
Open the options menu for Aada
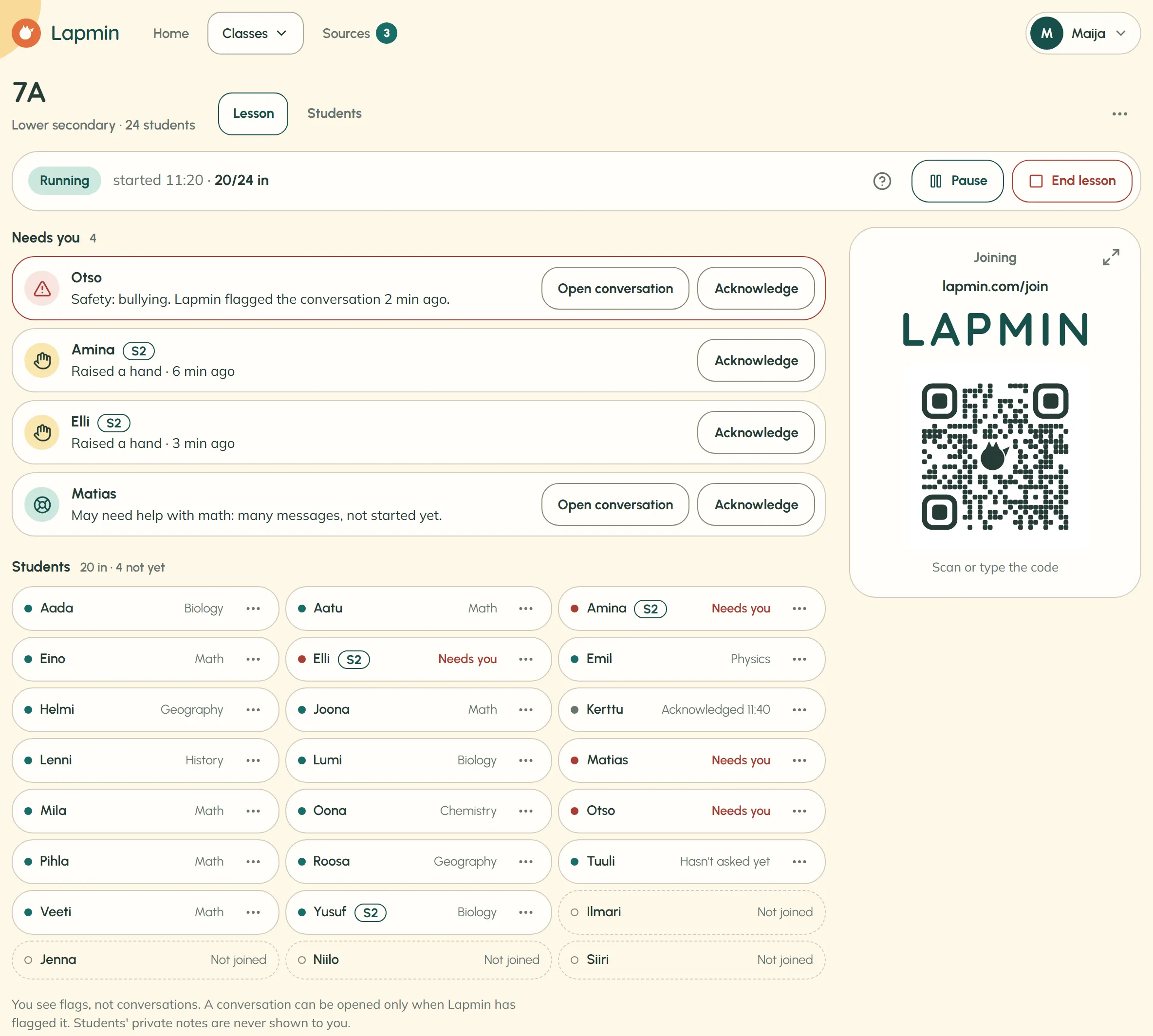click(253, 609)
